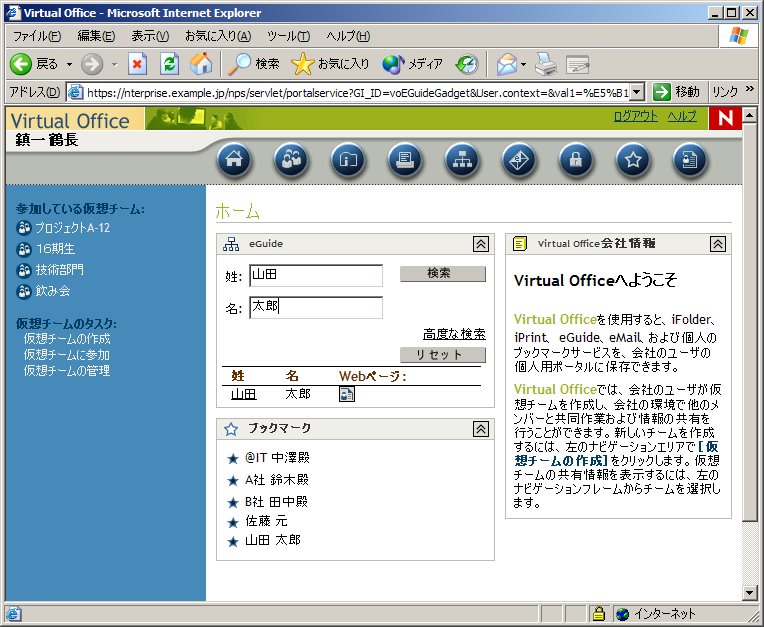Image resolution: width=764 pixels, height=627 pixels.
Task: Open the お気に入り(A) menu
Action: pos(218,36)
